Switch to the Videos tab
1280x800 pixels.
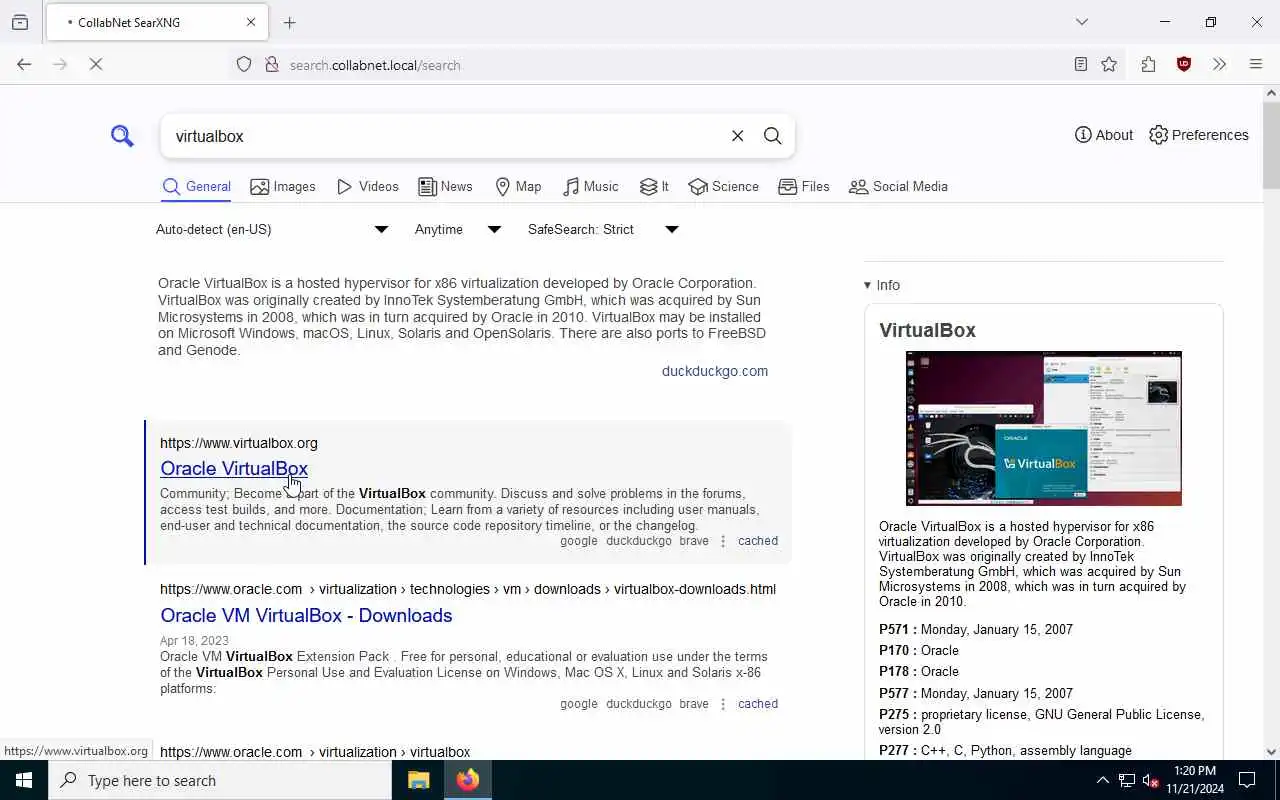point(368,187)
